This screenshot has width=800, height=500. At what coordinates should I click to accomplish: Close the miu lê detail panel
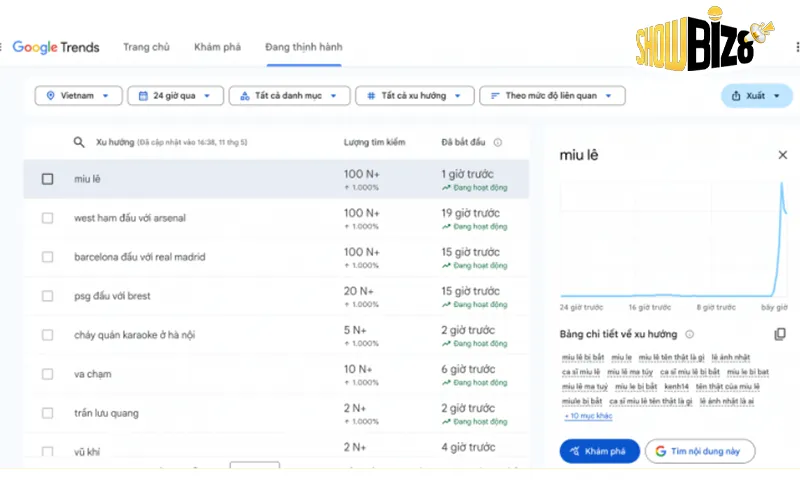click(782, 155)
